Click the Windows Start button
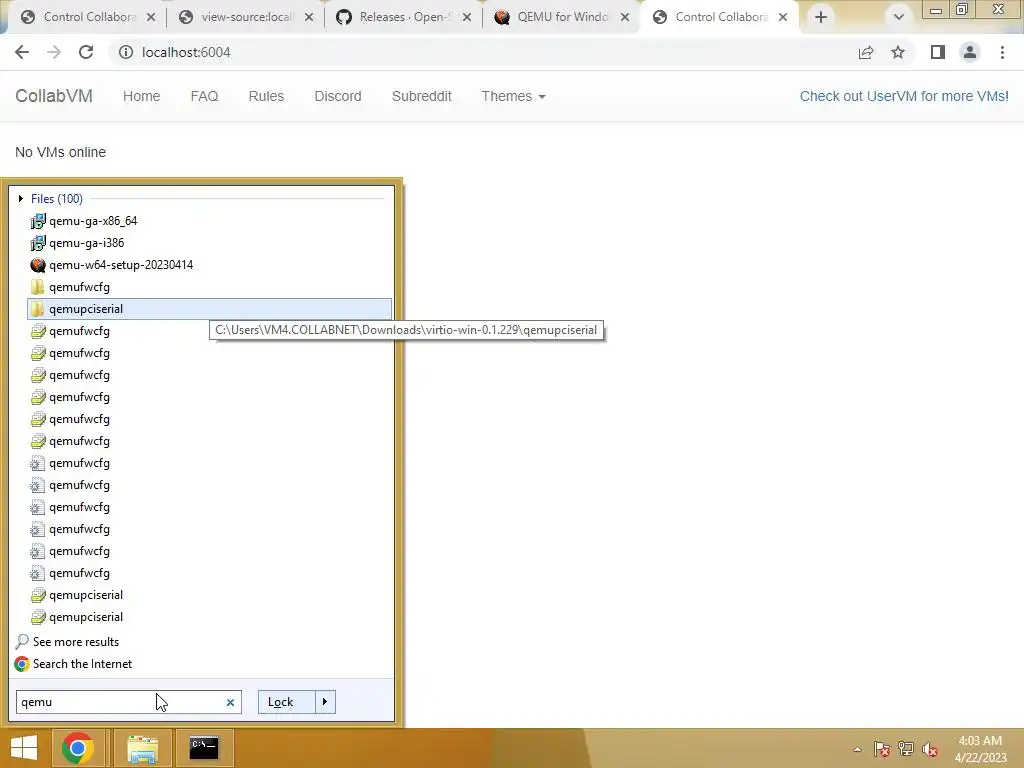 coord(24,748)
